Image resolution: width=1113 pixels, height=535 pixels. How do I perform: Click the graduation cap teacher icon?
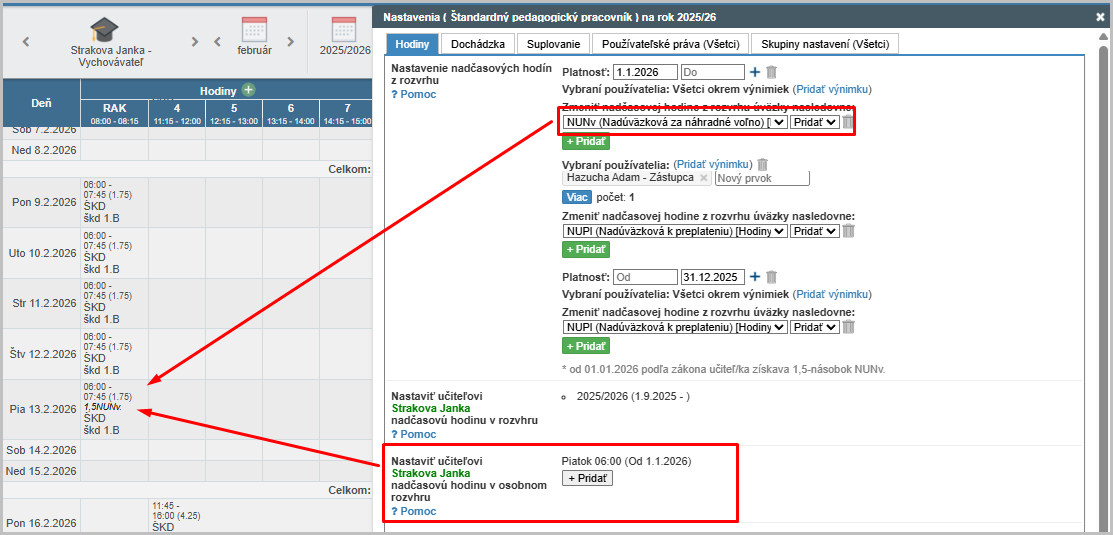coord(105,29)
